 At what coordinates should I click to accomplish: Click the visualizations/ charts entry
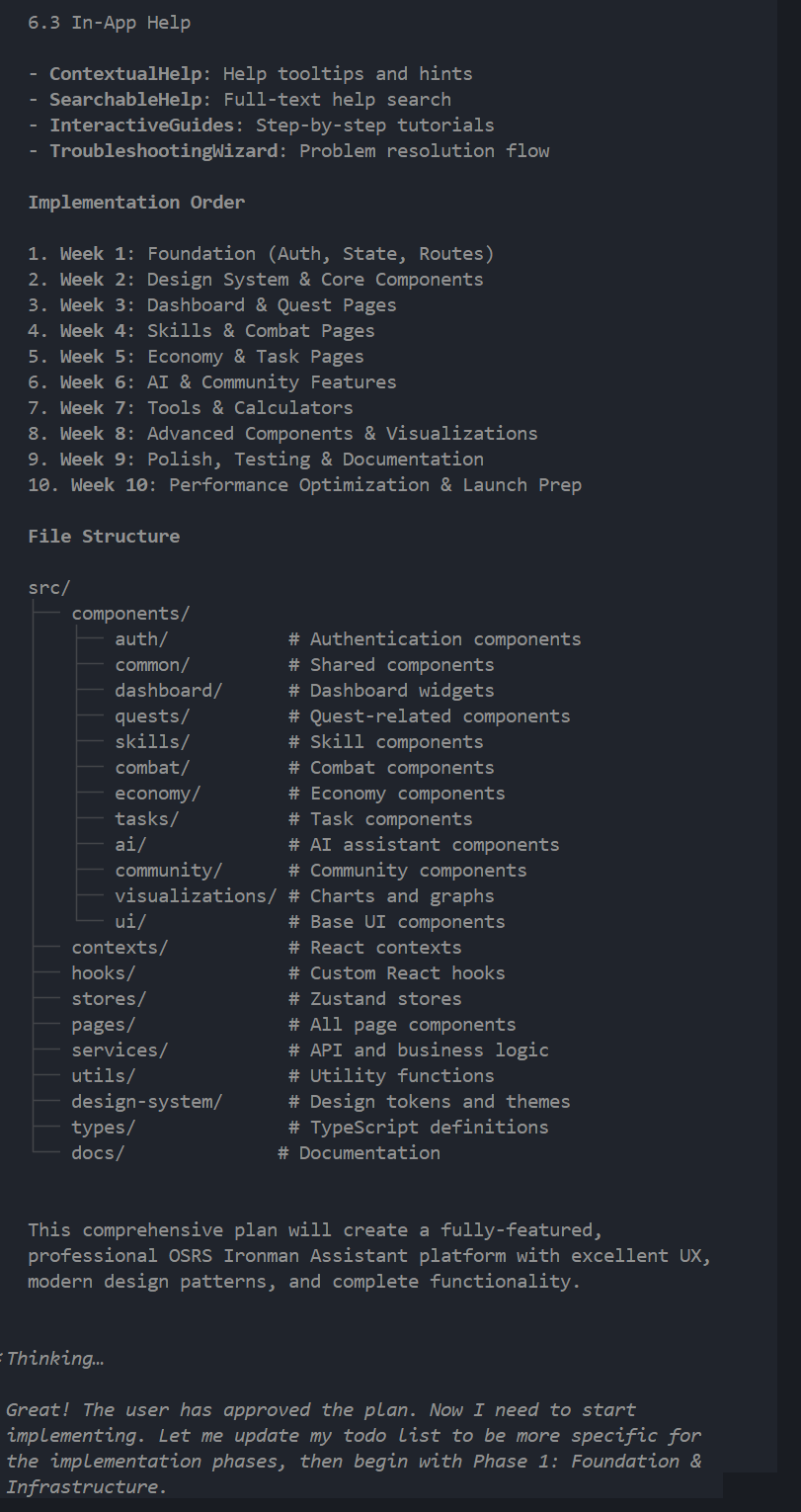pyautogui.click(x=194, y=895)
